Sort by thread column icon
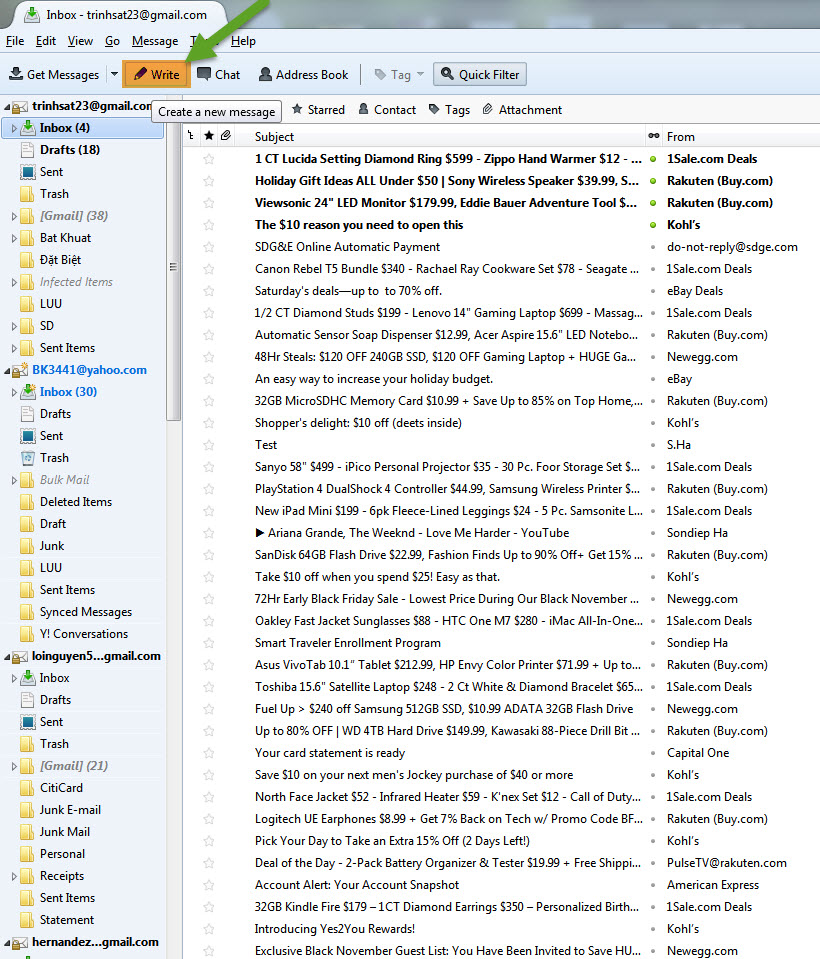Viewport: 820px width, 959px height. 191,136
